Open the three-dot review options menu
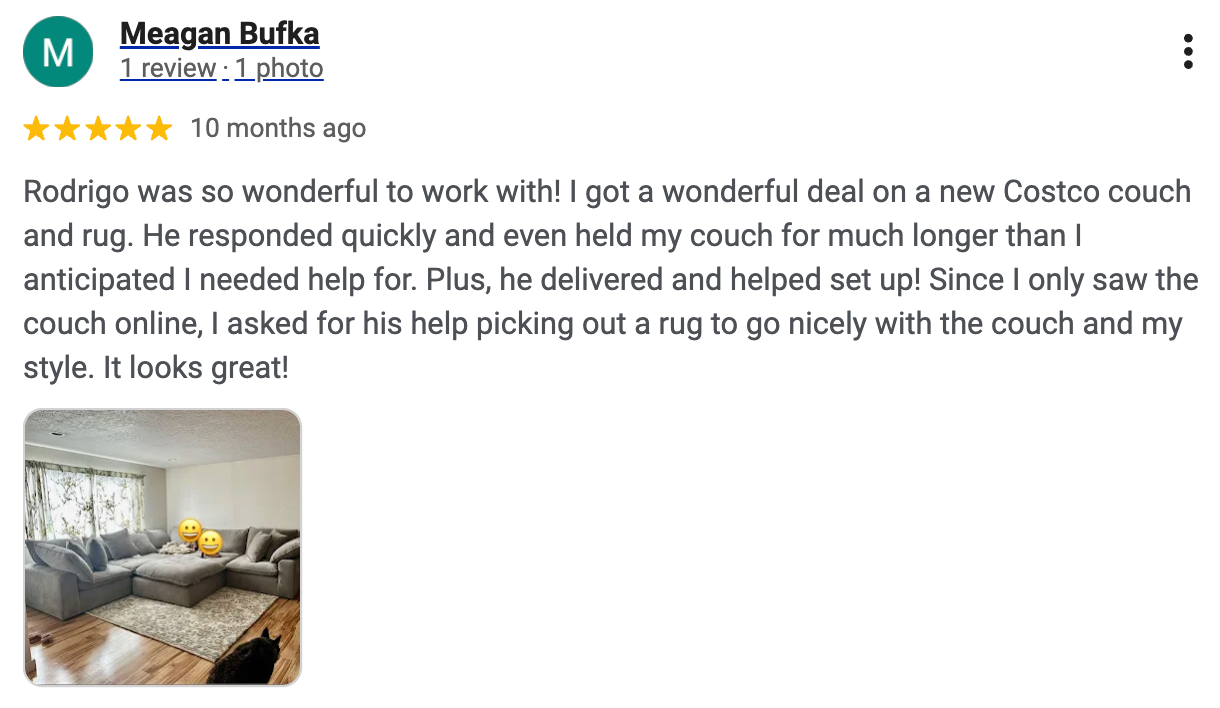 1187,52
